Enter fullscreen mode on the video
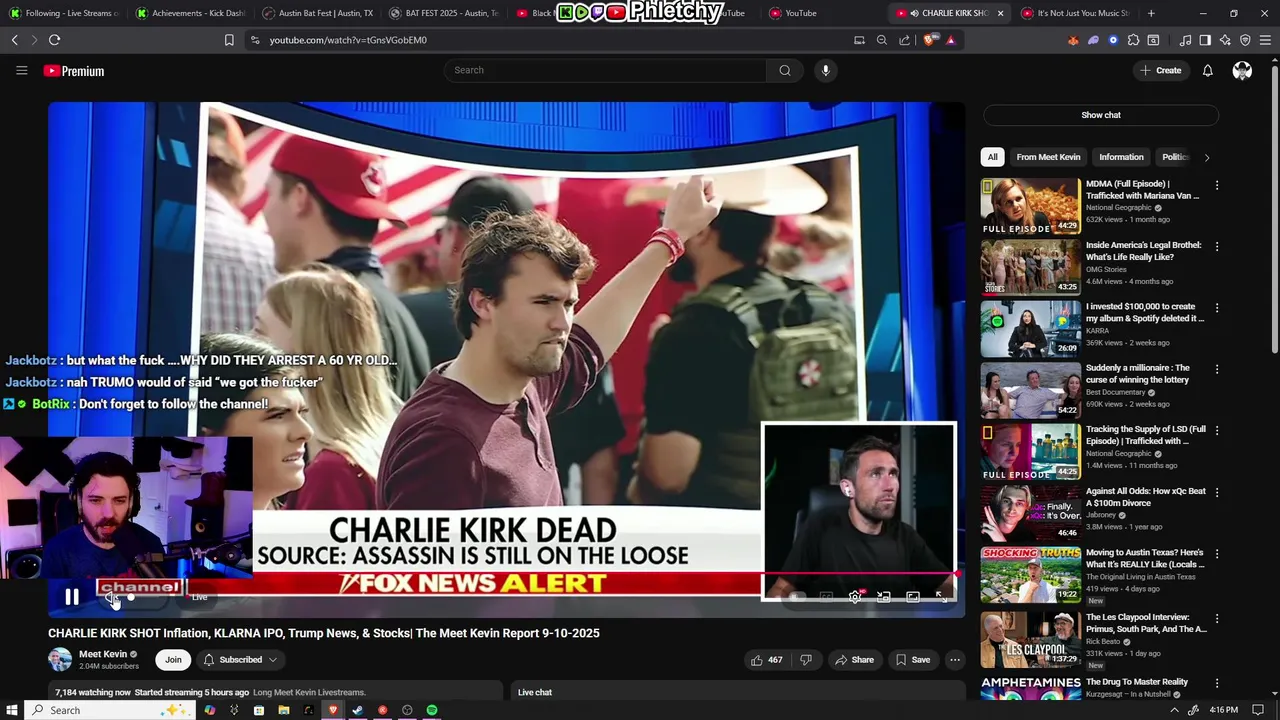Image resolution: width=1280 pixels, height=720 pixels. tap(941, 597)
